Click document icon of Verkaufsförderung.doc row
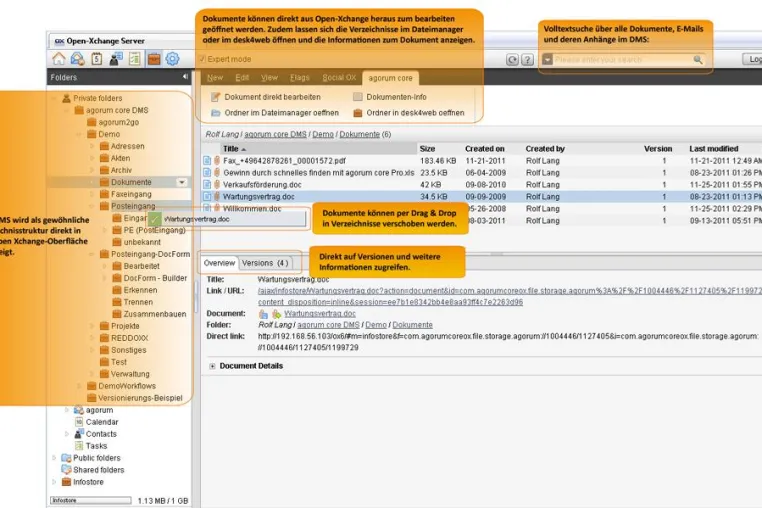 [x=207, y=185]
